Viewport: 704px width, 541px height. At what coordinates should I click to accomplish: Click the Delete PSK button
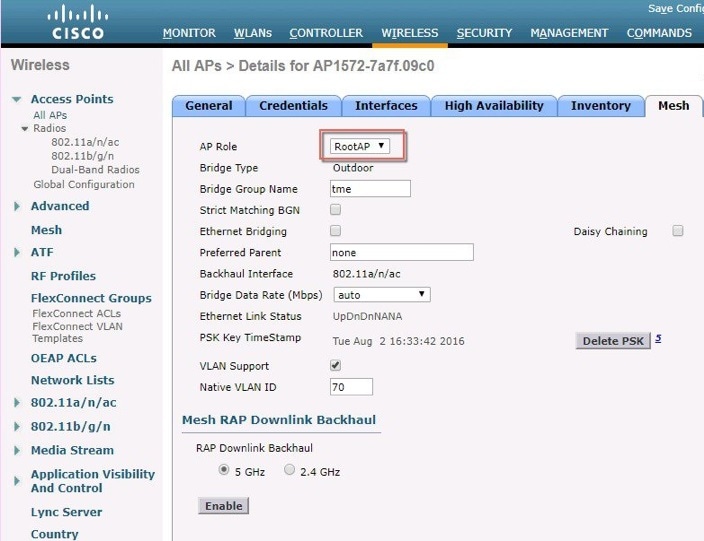point(613,341)
